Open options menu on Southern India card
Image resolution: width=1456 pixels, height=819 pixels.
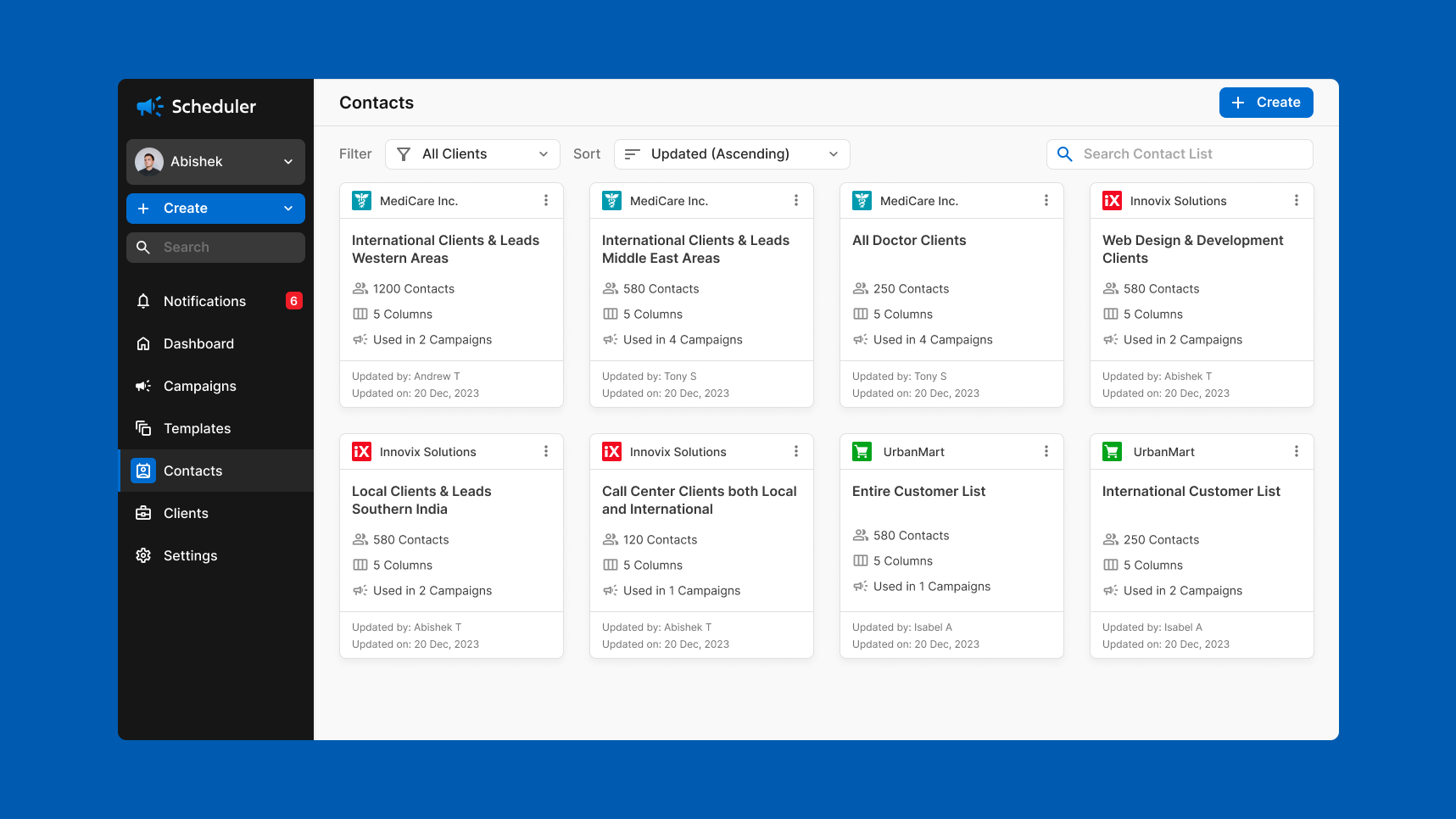tap(546, 452)
